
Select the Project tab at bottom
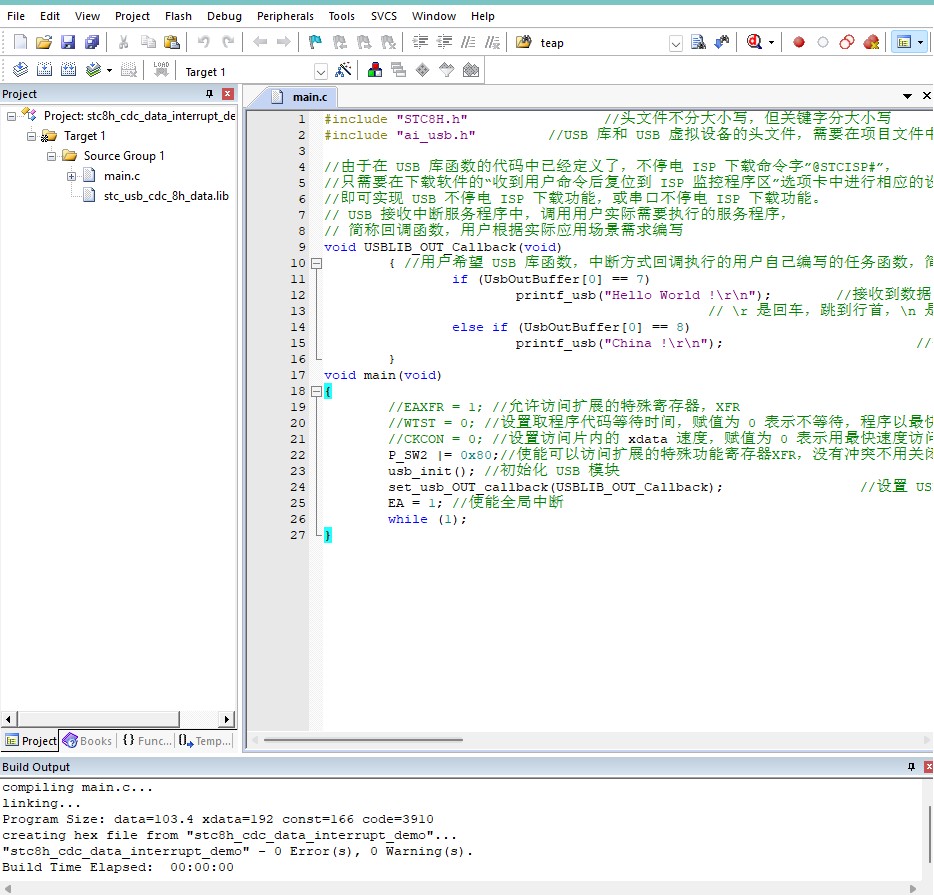point(31,741)
